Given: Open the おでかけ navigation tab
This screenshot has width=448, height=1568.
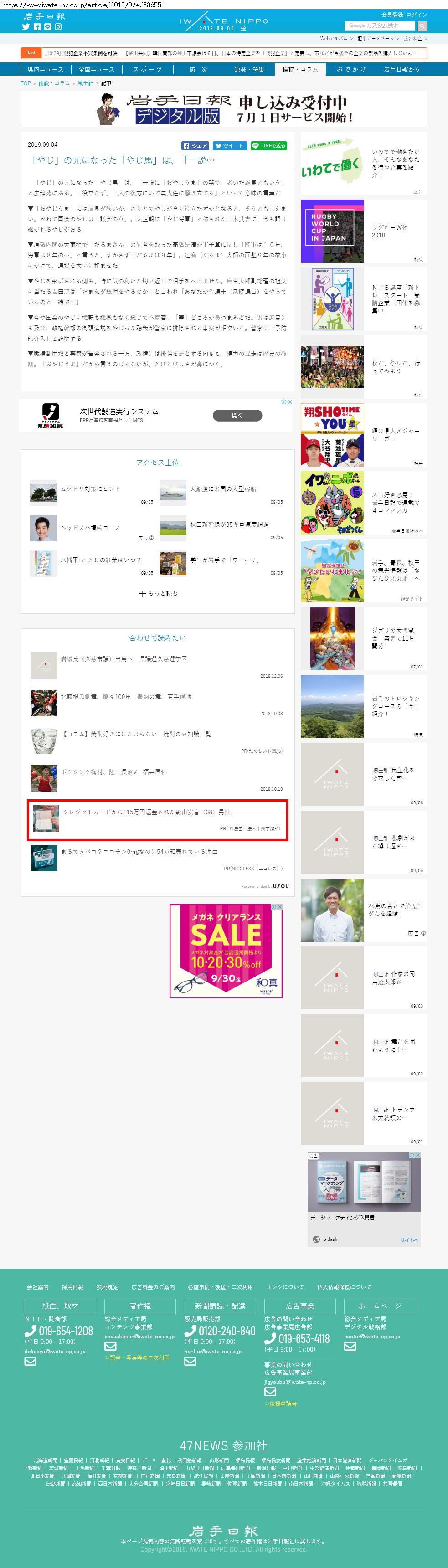Looking at the screenshot, I should 351,69.
